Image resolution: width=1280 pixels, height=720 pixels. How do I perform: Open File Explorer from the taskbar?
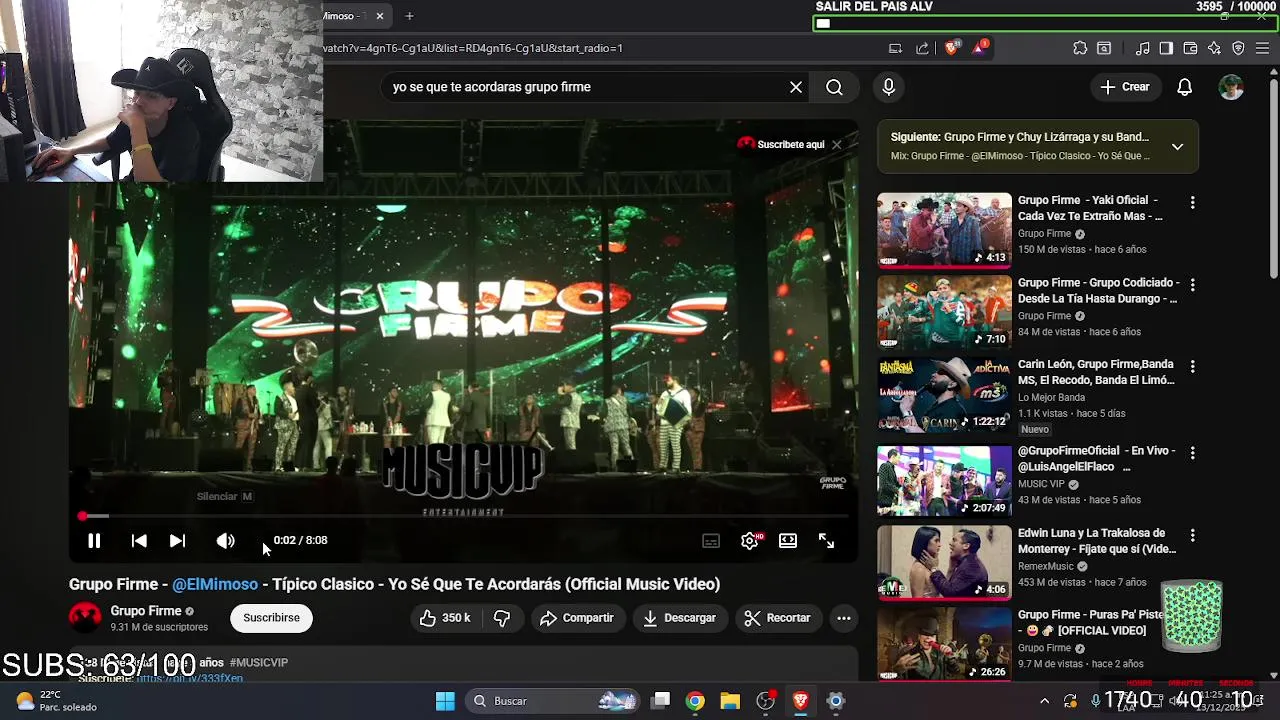730,701
